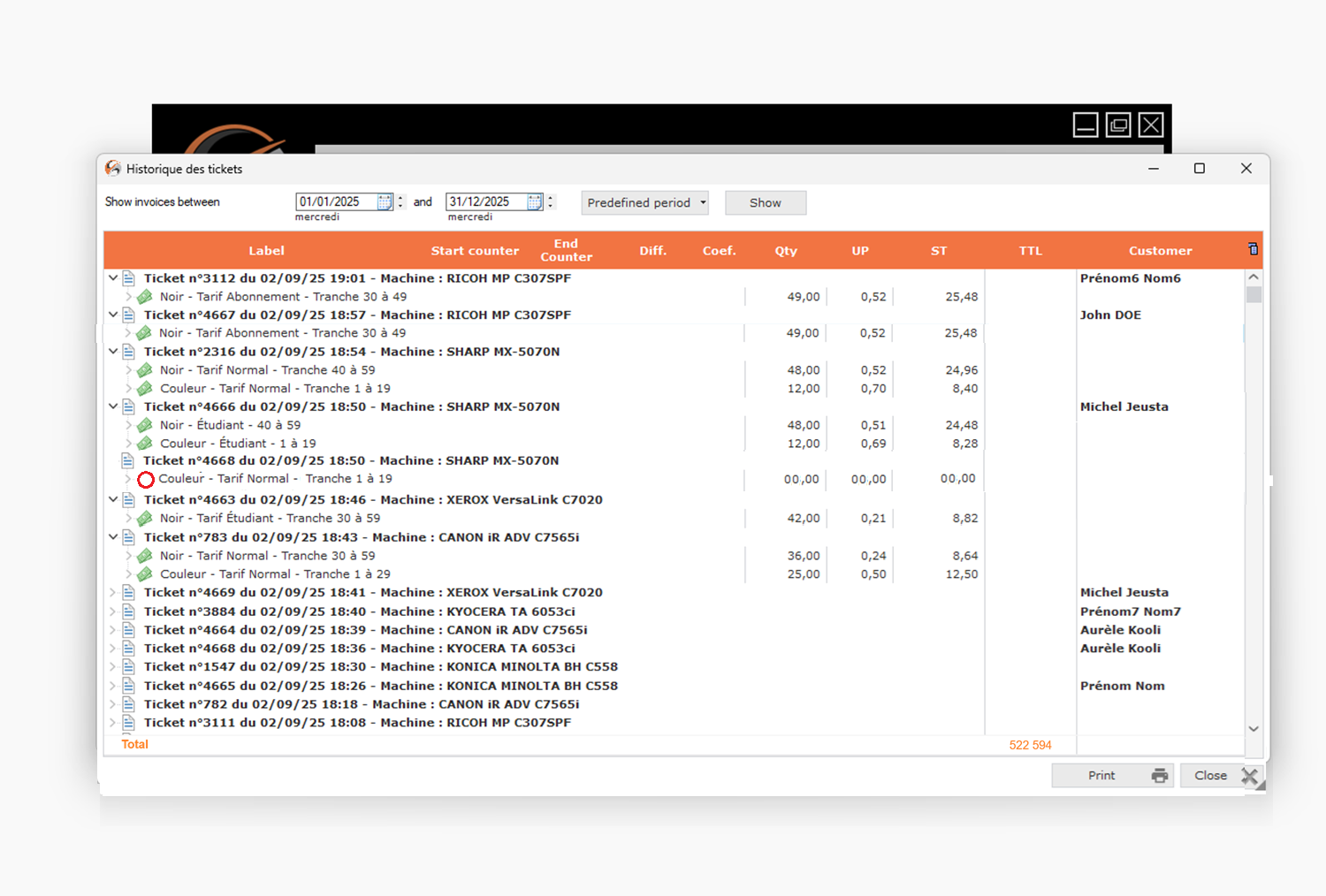The image size is (1326, 896).
Task: Collapse Ticket n°4667 row
Action: 113,315
